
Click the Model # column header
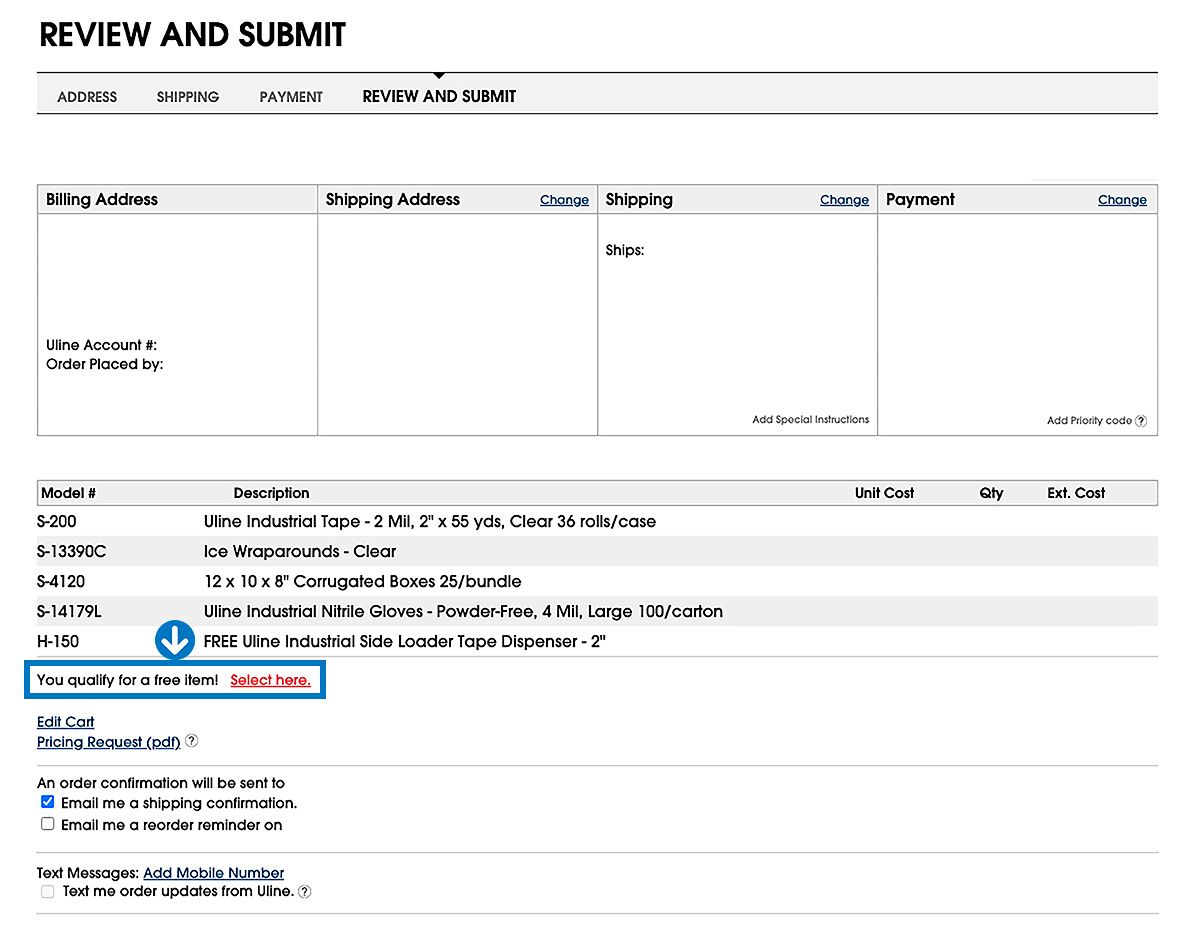69,493
